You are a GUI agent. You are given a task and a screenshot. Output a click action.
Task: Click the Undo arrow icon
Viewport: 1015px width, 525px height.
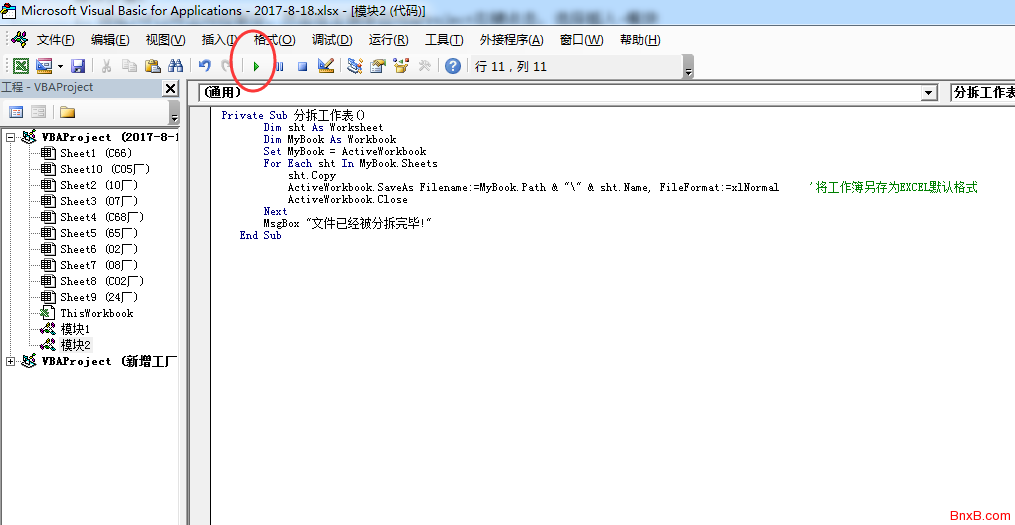(205, 66)
